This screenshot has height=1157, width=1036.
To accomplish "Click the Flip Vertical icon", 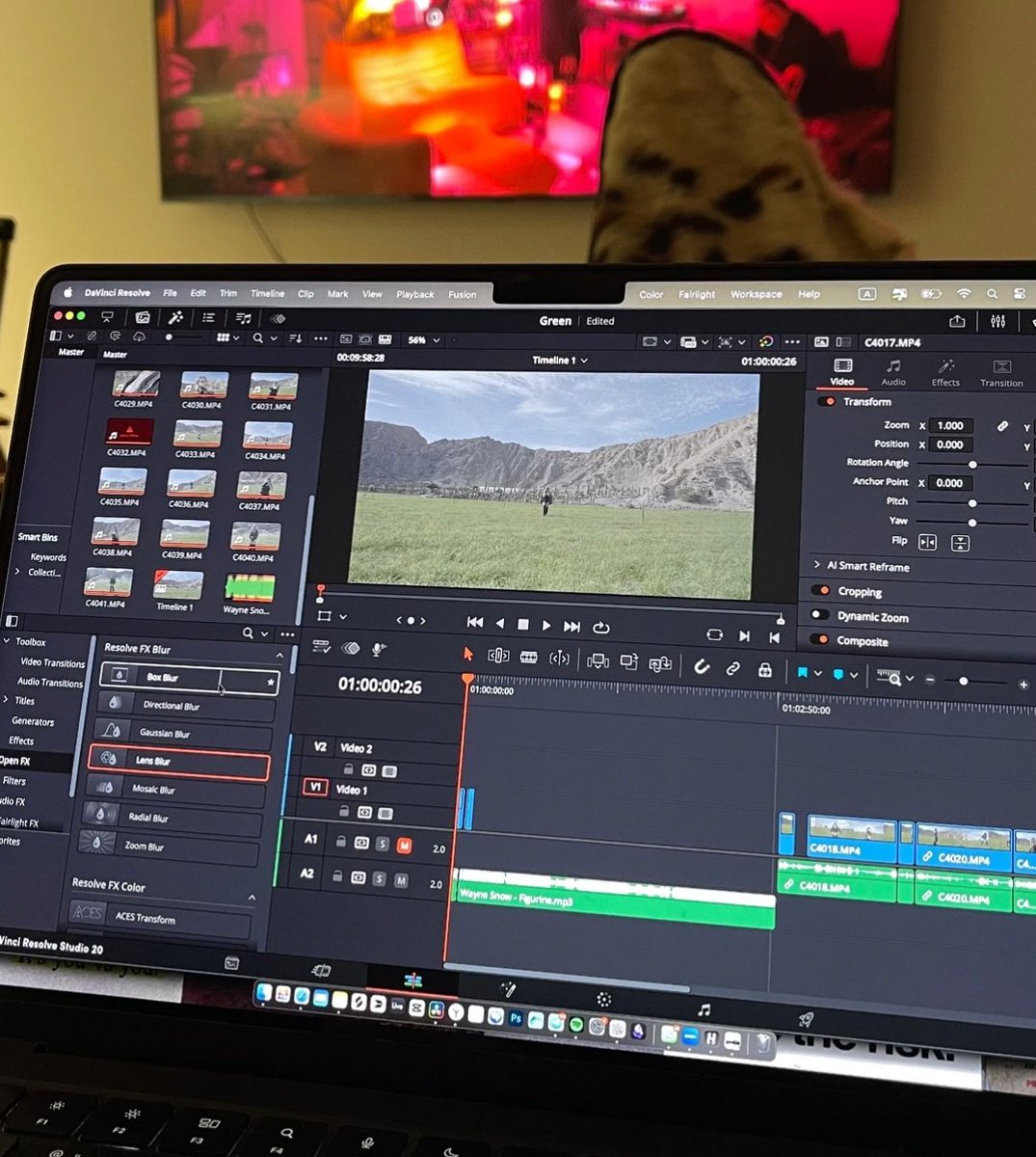I will tap(960, 543).
